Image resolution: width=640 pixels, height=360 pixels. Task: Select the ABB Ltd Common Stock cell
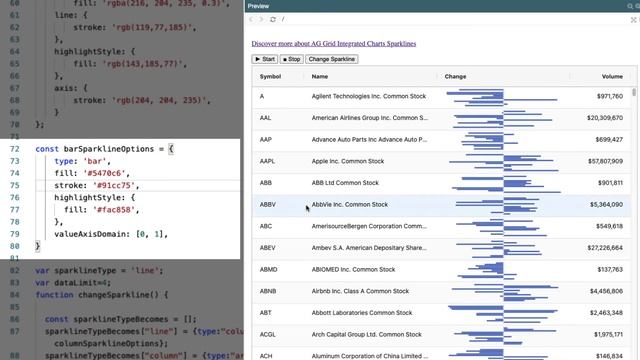(345, 183)
